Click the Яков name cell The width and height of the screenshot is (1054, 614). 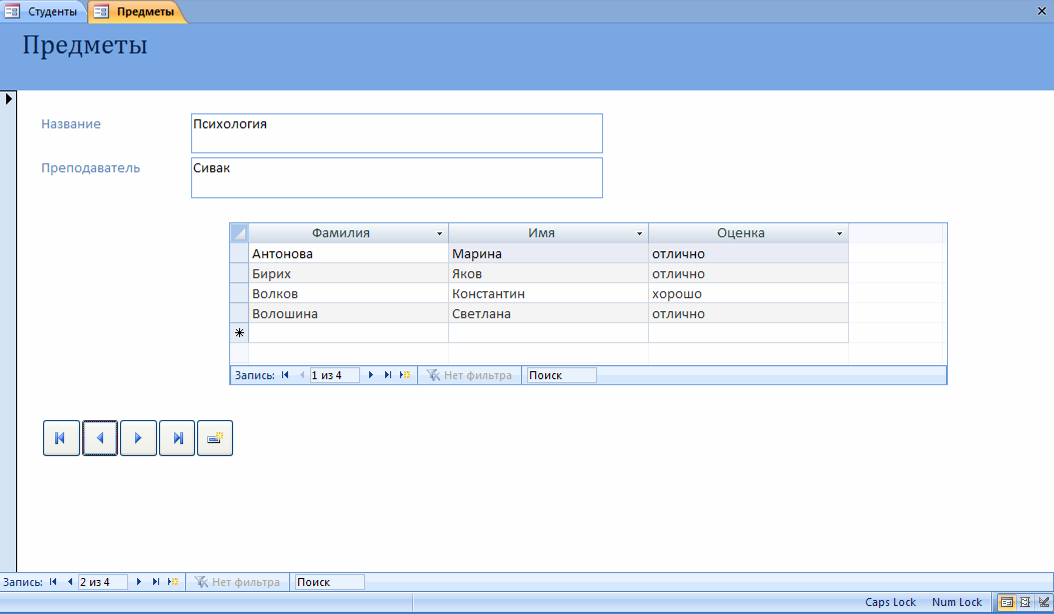coord(549,273)
